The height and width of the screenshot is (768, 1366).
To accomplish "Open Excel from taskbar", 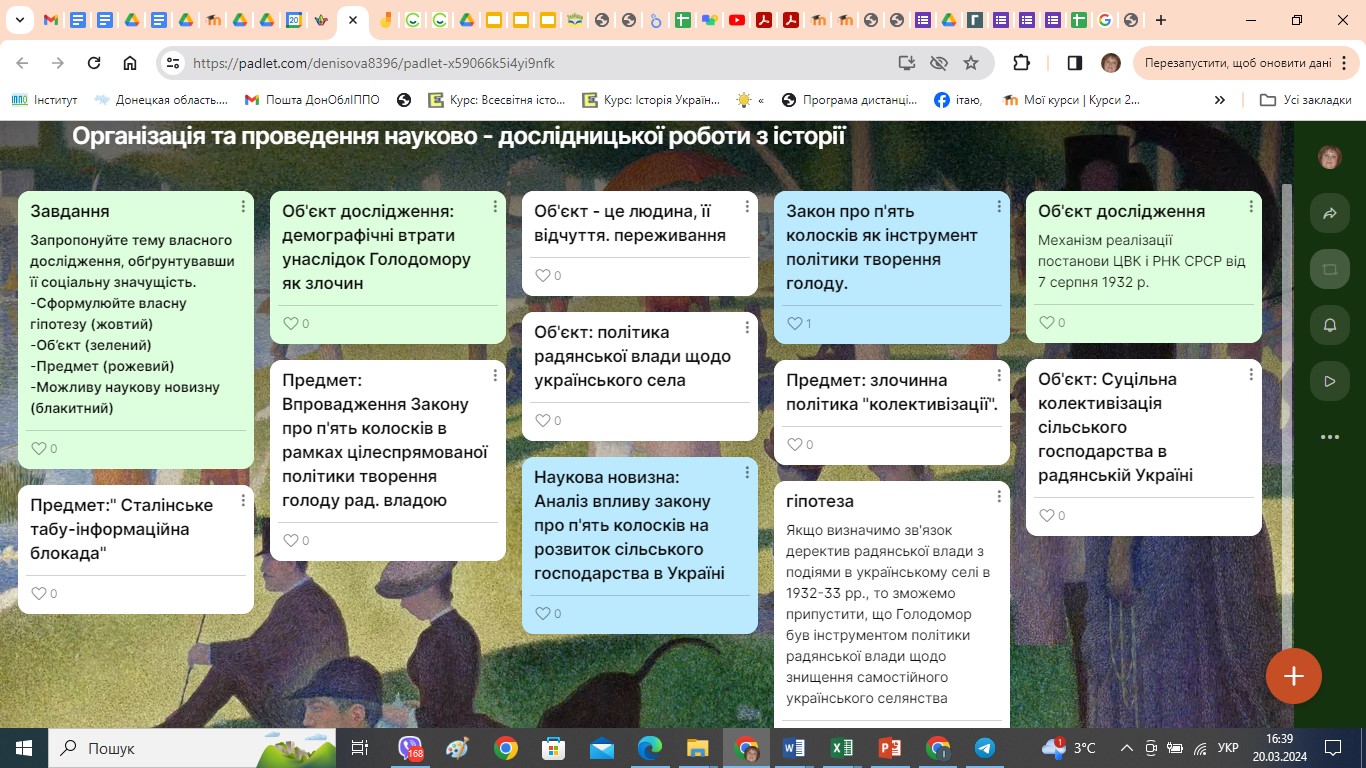I will pyautogui.click(x=842, y=748).
